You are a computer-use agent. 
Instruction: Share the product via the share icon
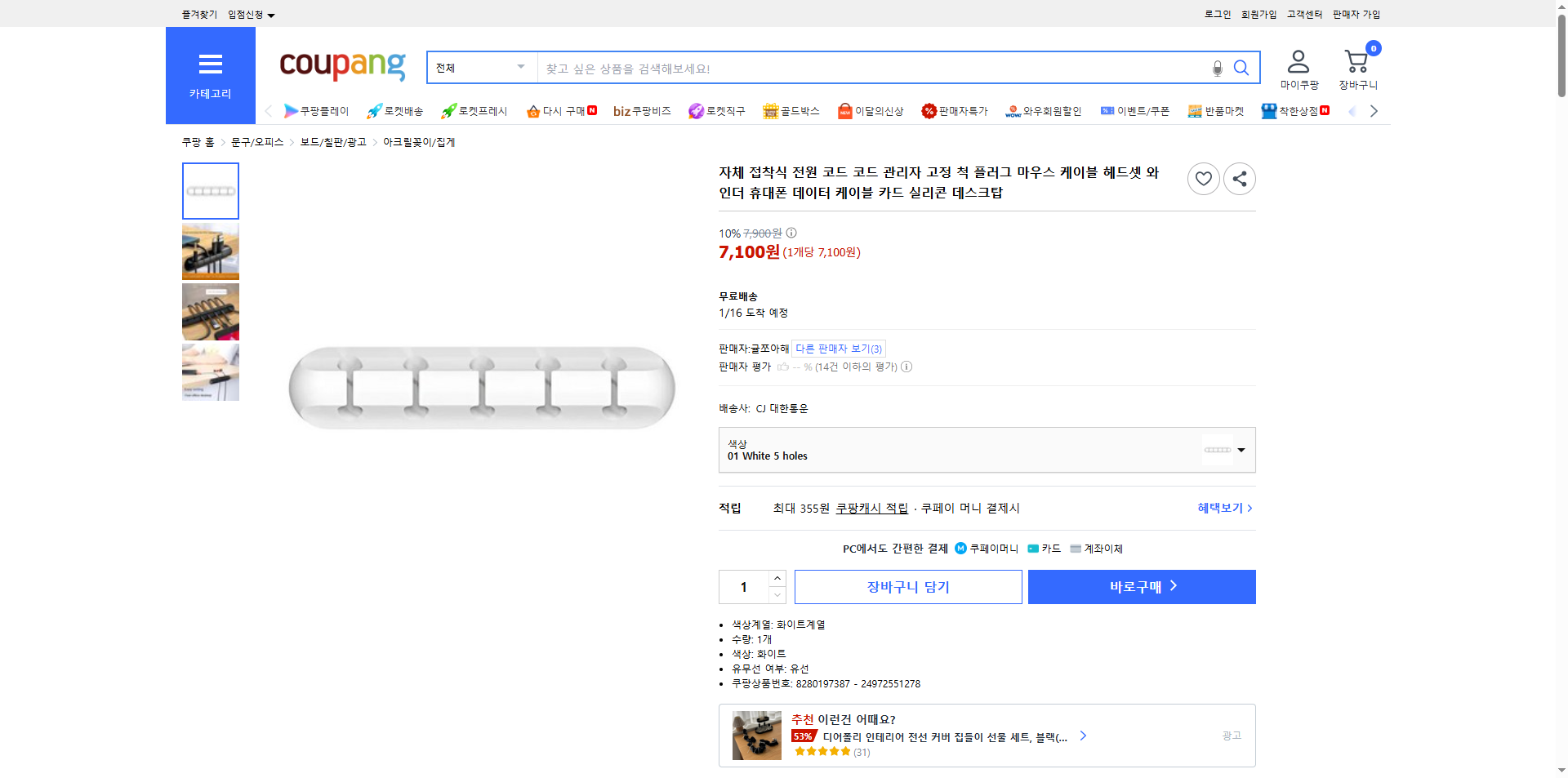(x=1239, y=179)
